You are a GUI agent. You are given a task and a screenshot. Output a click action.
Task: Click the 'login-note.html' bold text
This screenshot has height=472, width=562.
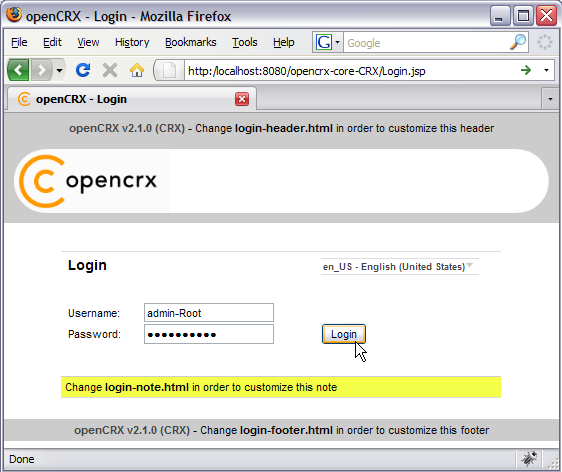pyautogui.click(x=147, y=387)
